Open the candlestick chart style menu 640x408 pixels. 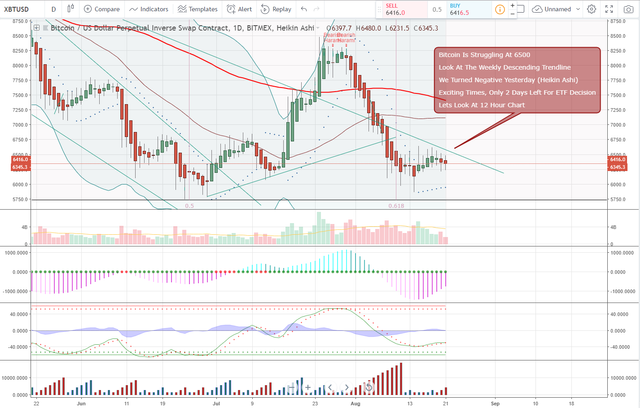point(70,9)
